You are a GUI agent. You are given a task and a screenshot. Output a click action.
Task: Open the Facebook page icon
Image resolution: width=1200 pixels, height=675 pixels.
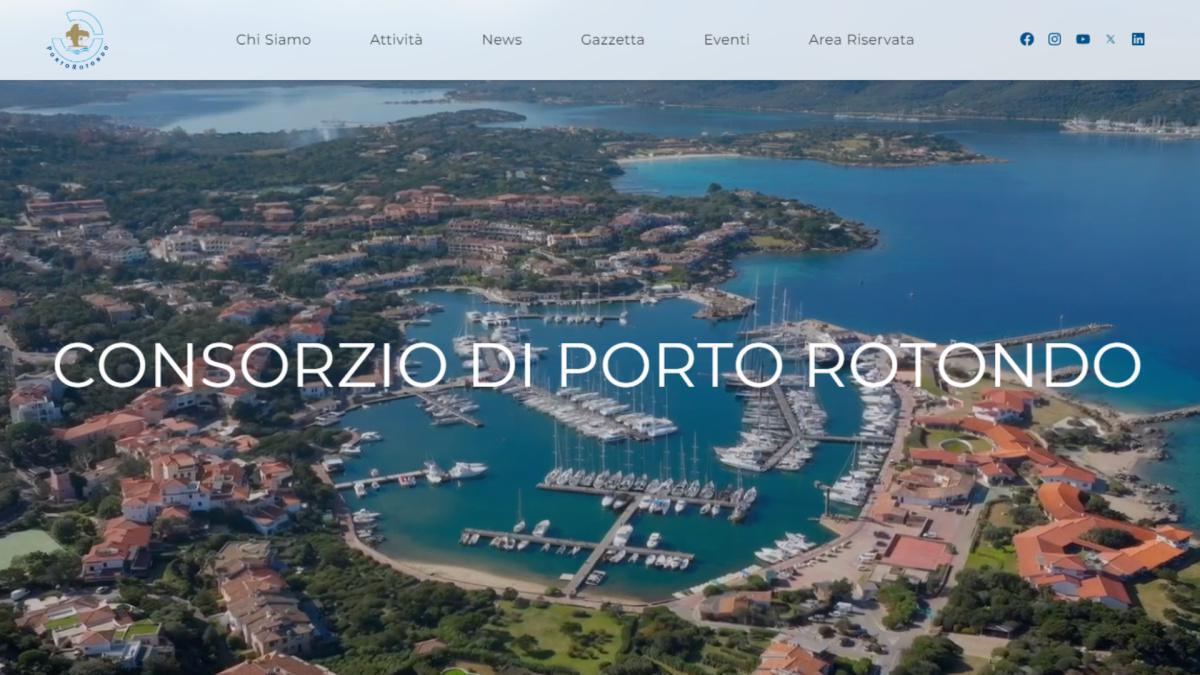1027,39
